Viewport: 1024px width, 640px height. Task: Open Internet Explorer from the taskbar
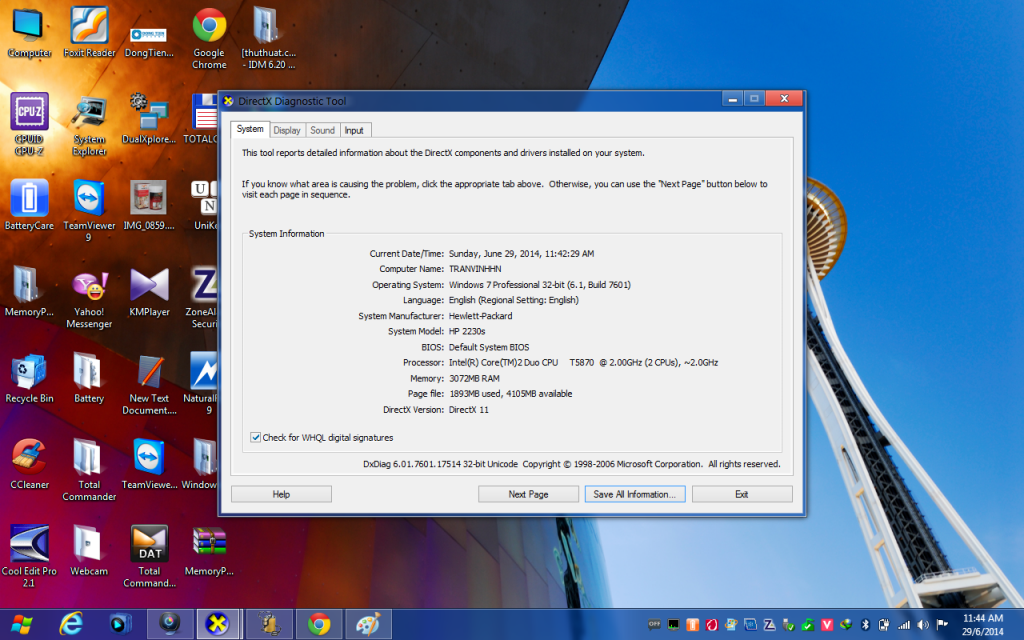tap(71, 624)
